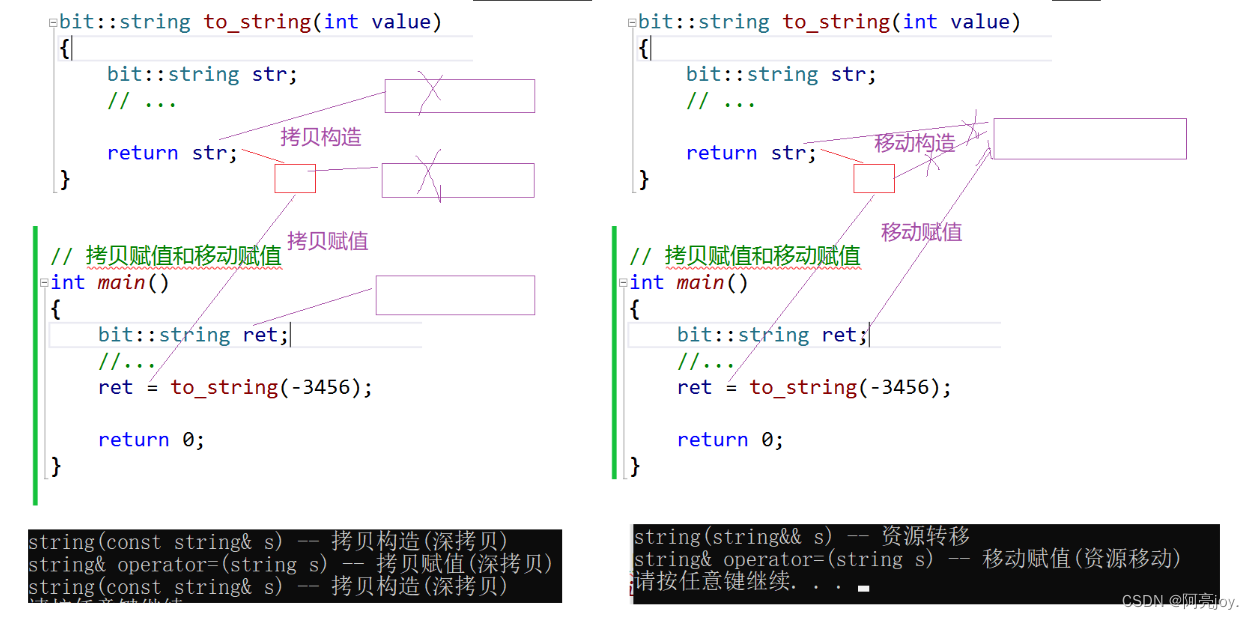Image resolution: width=1254 pixels, height=619 pixels.
Task: Collapse the right main function definition
Action: point(624,282)
